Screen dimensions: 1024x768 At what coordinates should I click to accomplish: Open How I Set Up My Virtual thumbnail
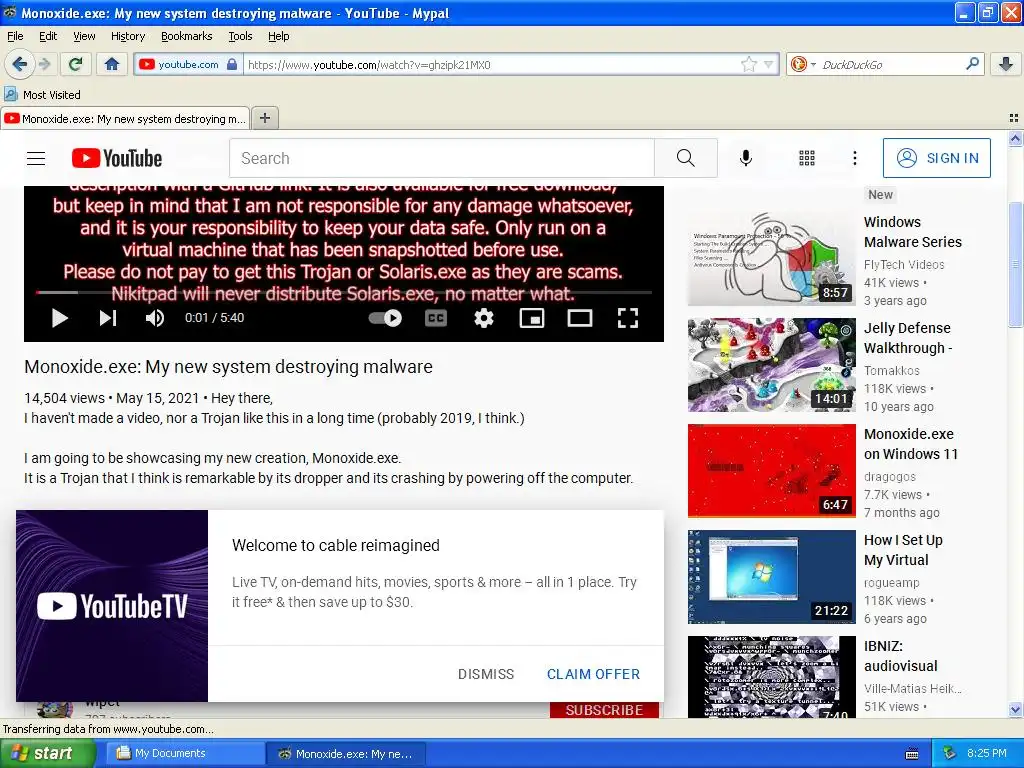[771, 577]
